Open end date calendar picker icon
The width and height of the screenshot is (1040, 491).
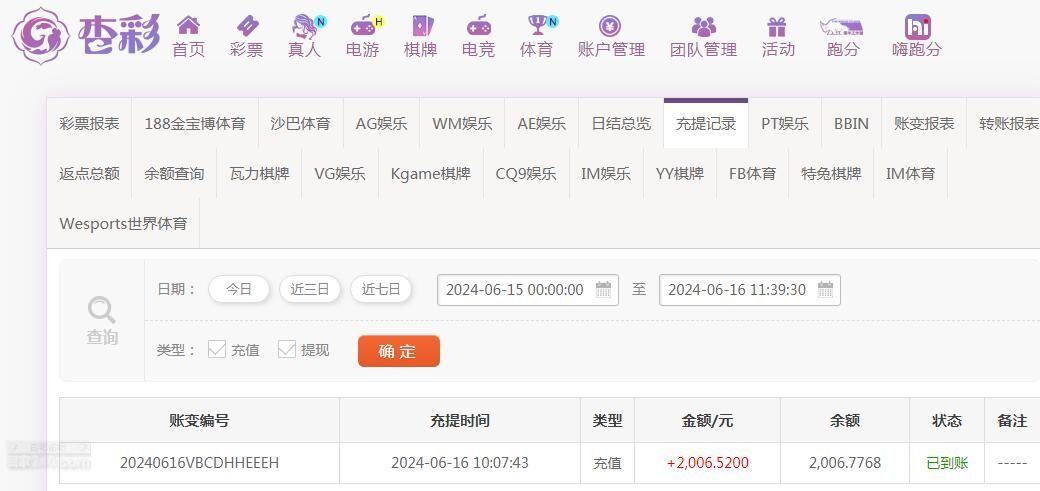(x=825, y=289)
